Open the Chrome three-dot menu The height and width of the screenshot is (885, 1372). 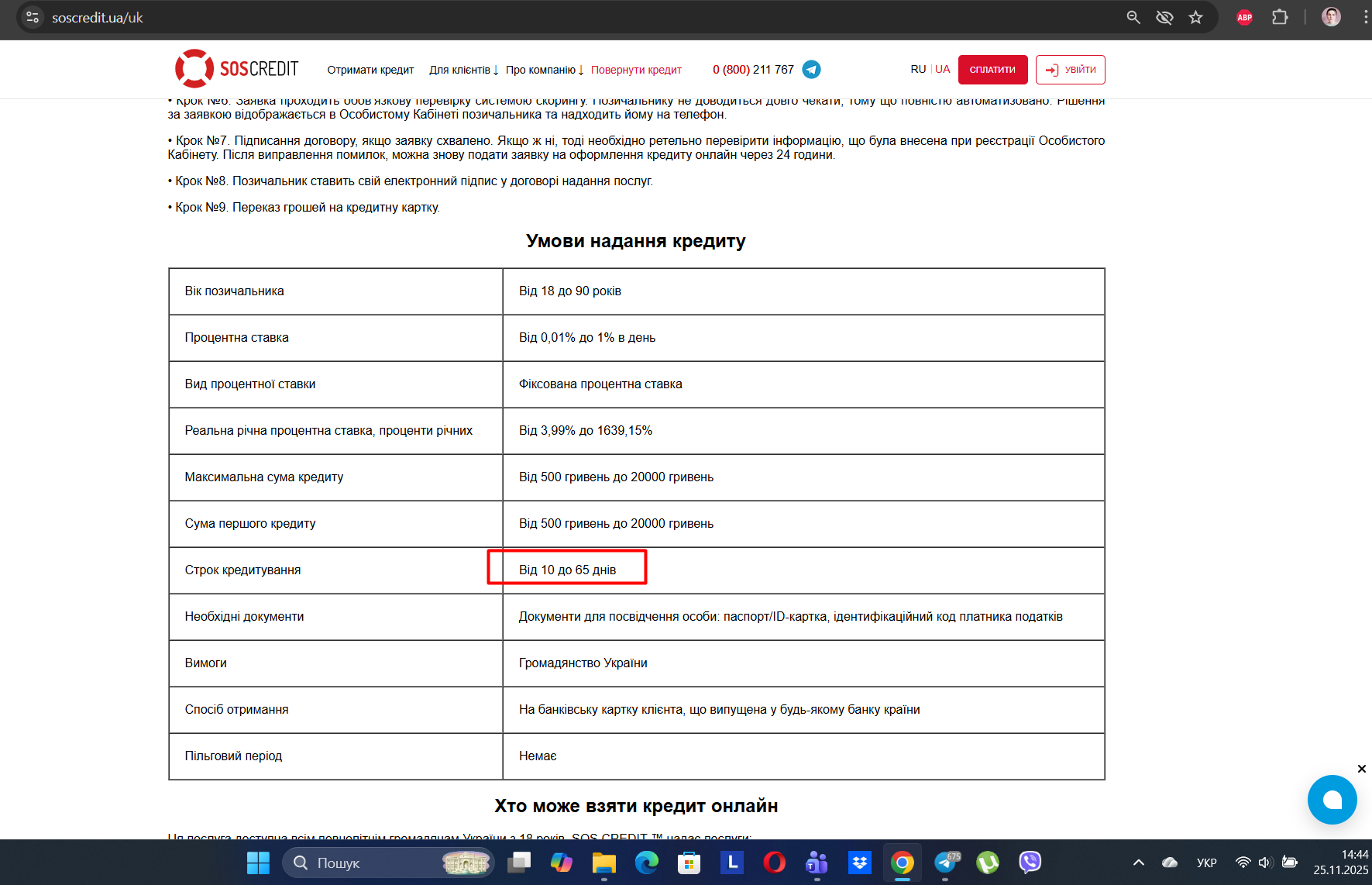(1365, 17)
